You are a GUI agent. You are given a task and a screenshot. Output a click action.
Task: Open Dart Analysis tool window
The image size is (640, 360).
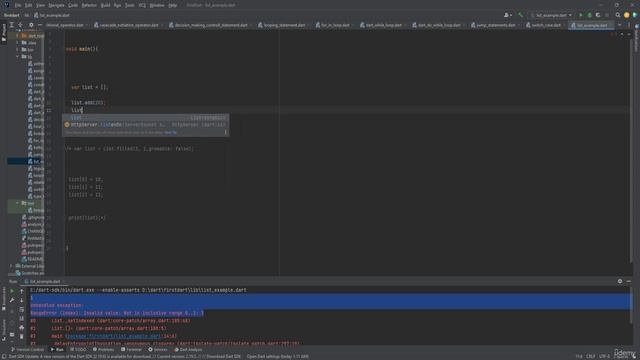pos(189,349)
